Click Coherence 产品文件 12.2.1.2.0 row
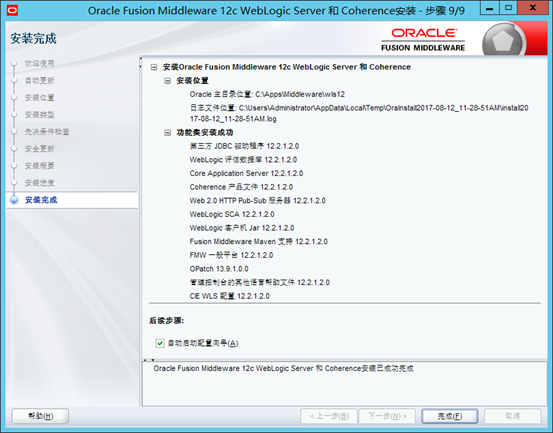 click(x=241, y=187)
